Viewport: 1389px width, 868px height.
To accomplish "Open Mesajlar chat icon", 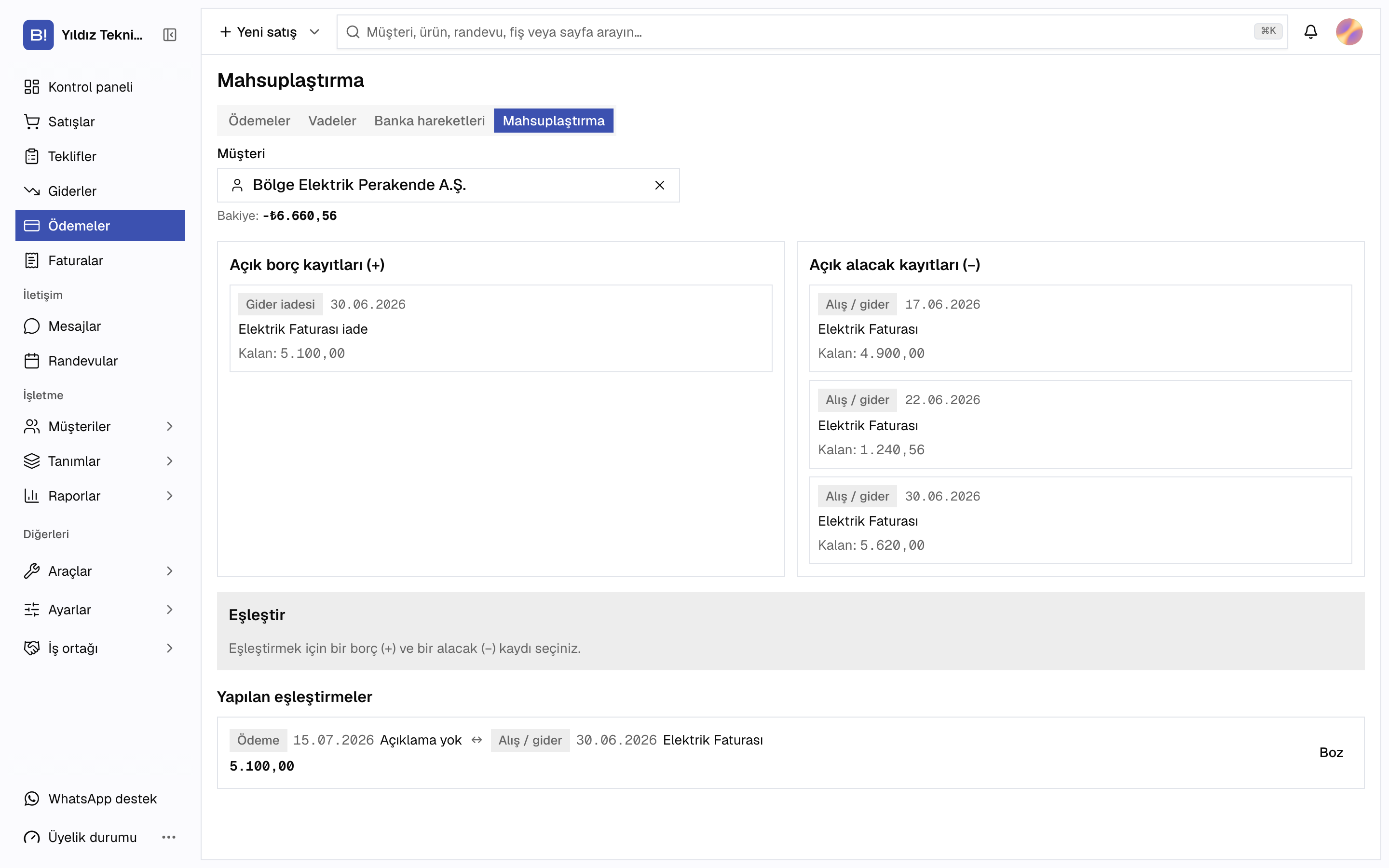I will [x=32, y=326].
